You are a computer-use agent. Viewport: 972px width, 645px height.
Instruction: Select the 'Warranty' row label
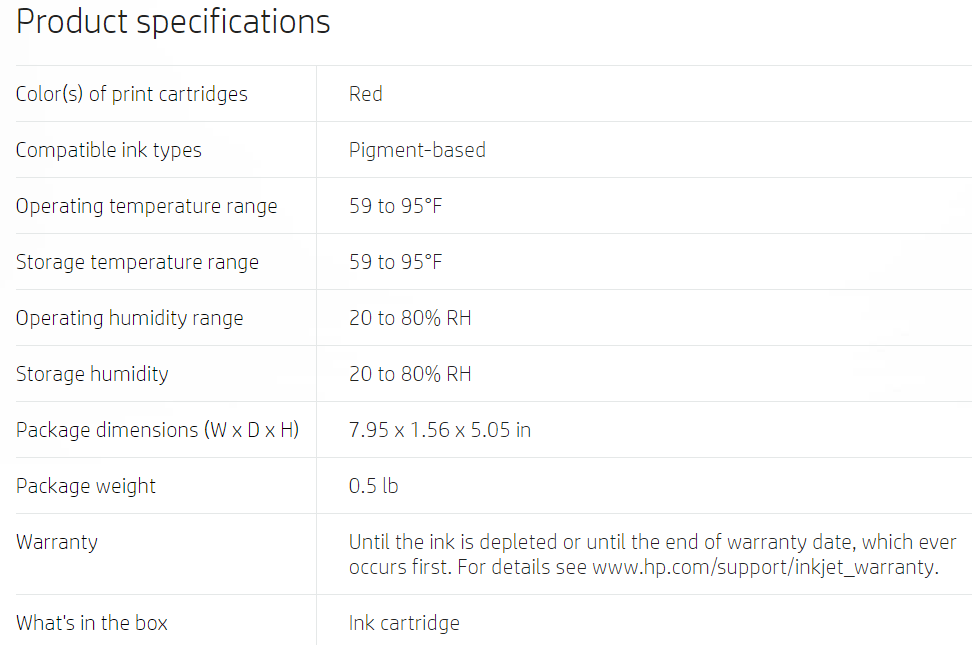click(56, 542)
